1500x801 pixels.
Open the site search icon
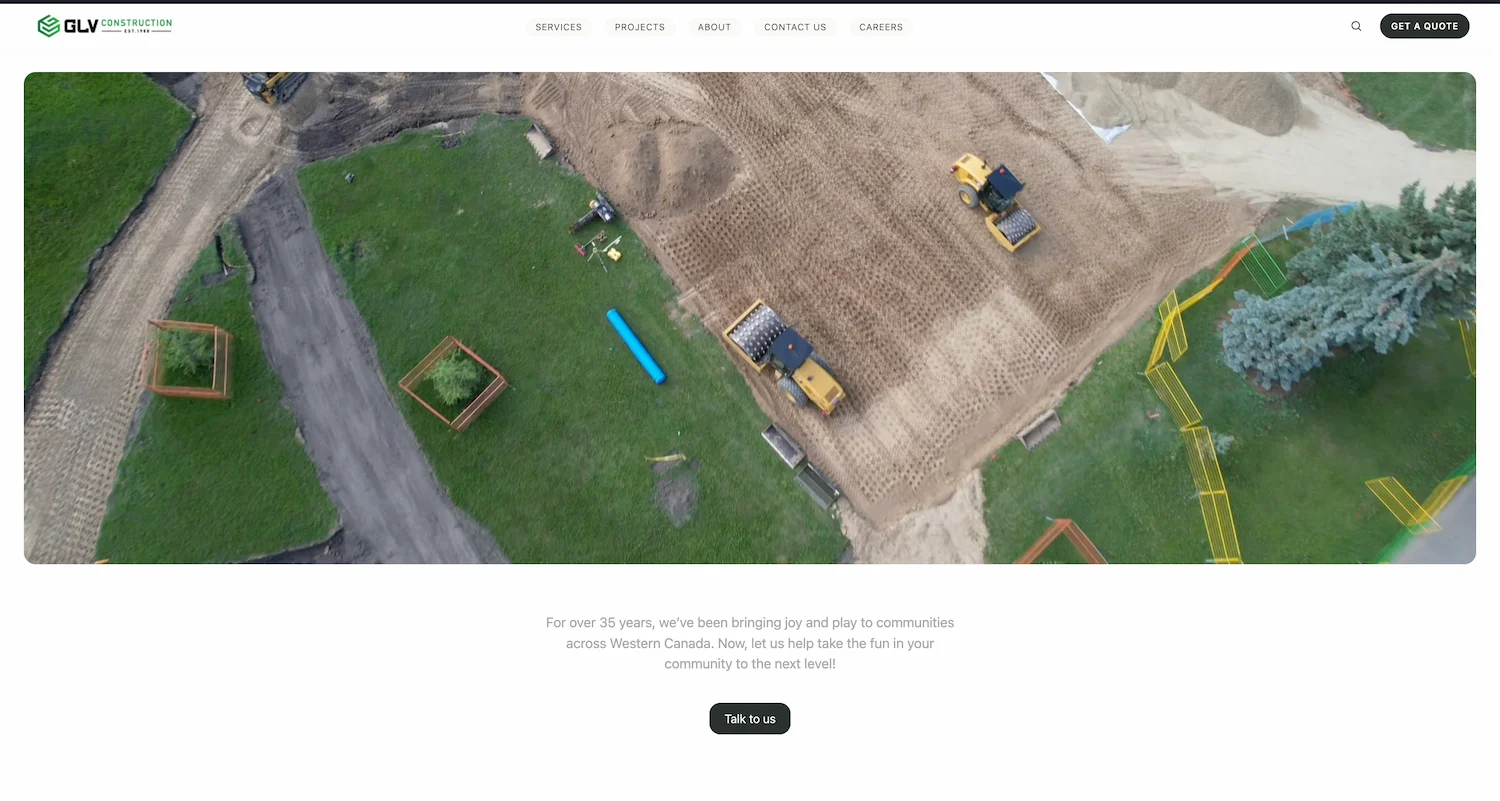click(1356, 26)
